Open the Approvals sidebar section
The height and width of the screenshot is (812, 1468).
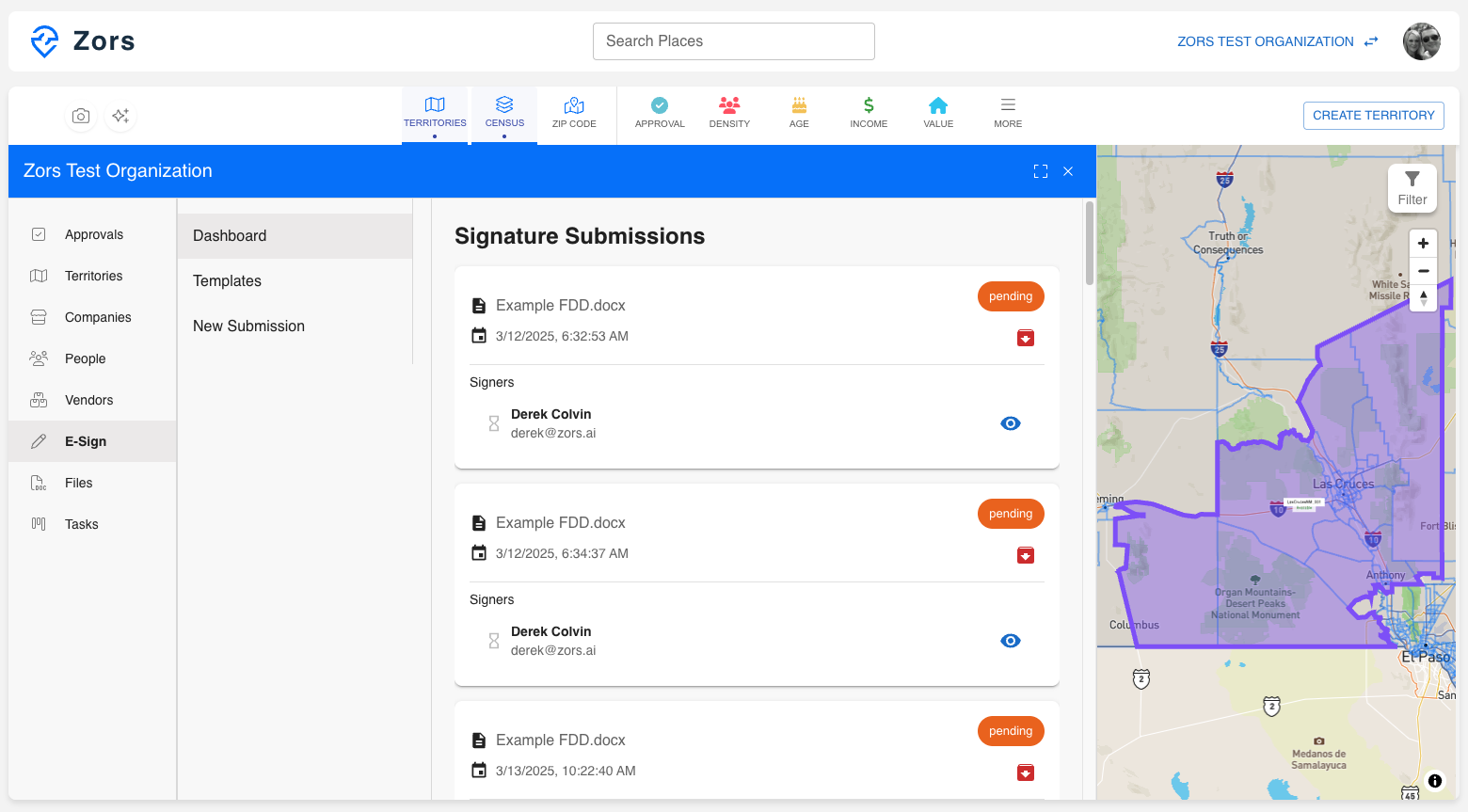coord(93,234)
